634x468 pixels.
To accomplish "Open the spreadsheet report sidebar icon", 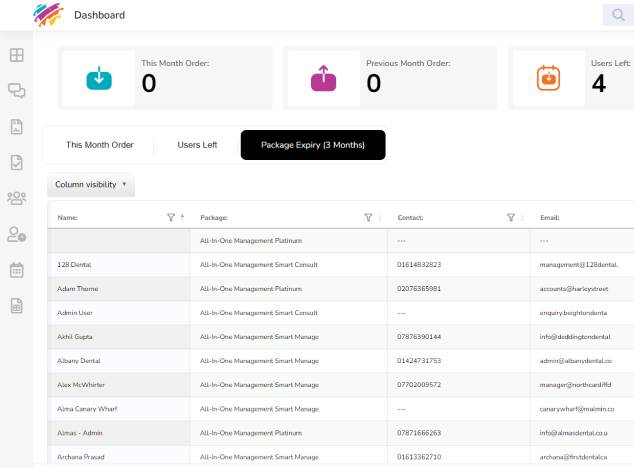I will 17,306.
